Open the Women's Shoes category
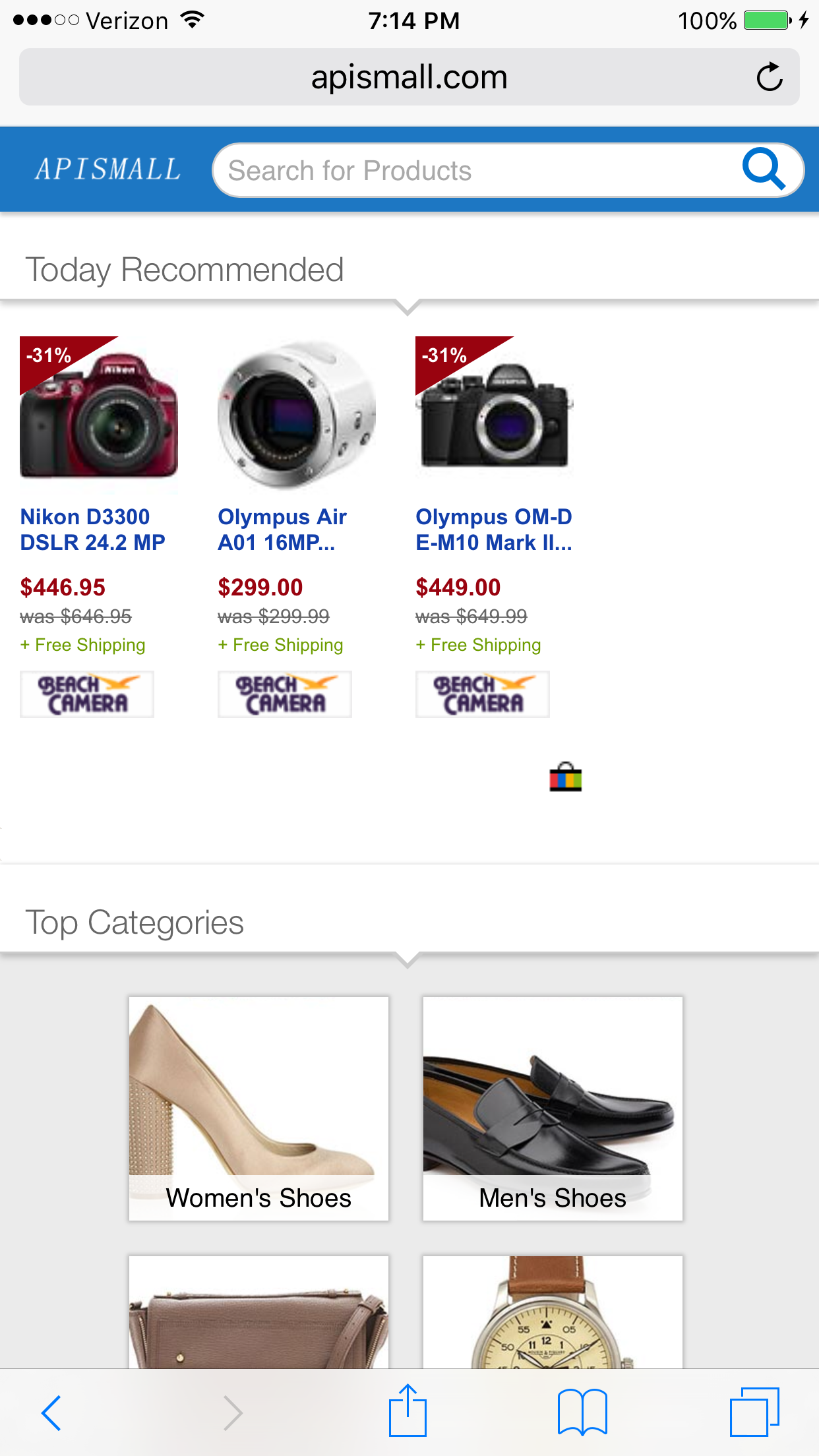 258,1108
